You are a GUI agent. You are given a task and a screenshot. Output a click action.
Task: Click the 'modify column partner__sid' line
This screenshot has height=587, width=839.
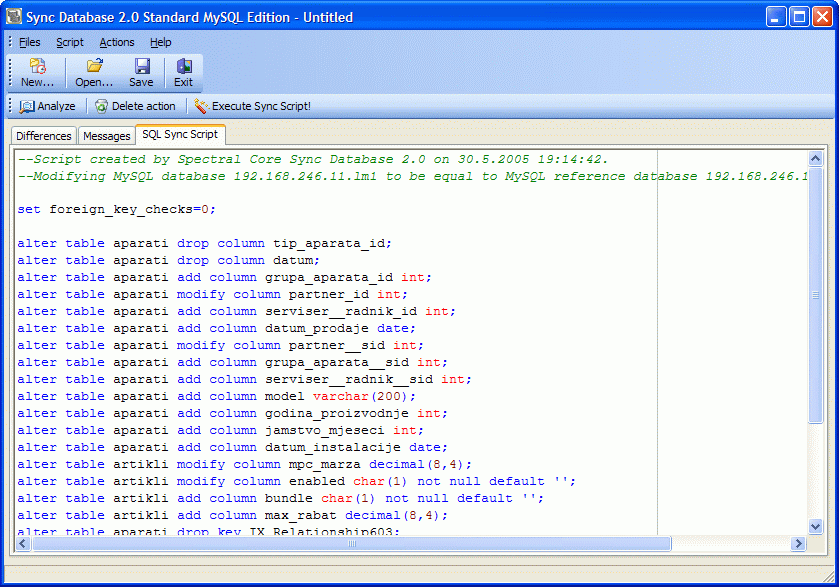tap(220, 346)
